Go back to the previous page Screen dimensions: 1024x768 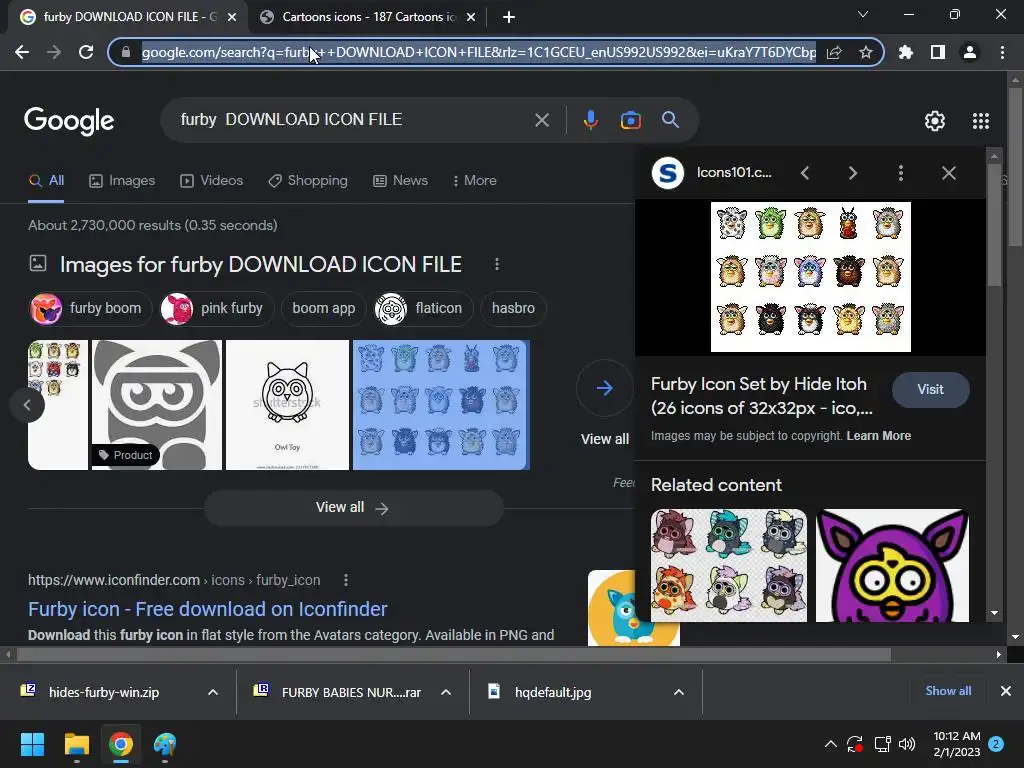pyautogui.click(x=22, y=52)
